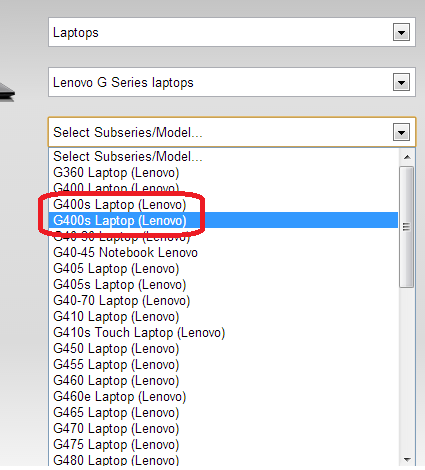This screenshot has height=470, width=425.
Task: Pick G465 Laptop (Lenovo)
Action: click(x=223, y=412)
